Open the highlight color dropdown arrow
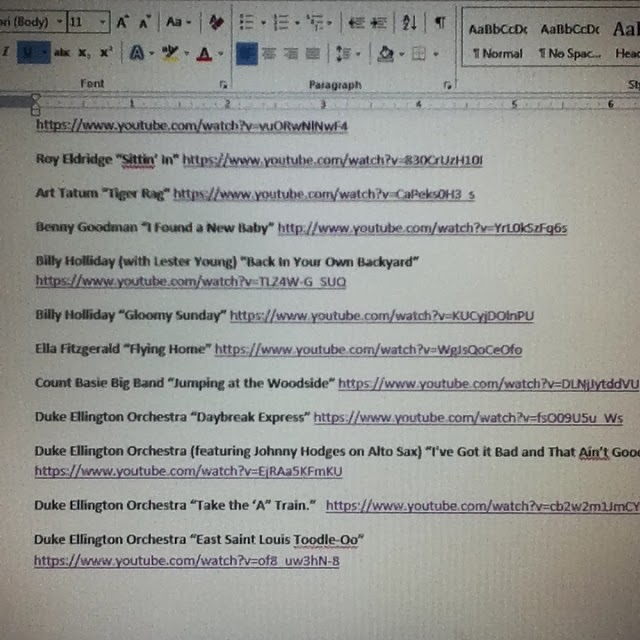The width and height of the screenshot is (640, 640). 187,53
